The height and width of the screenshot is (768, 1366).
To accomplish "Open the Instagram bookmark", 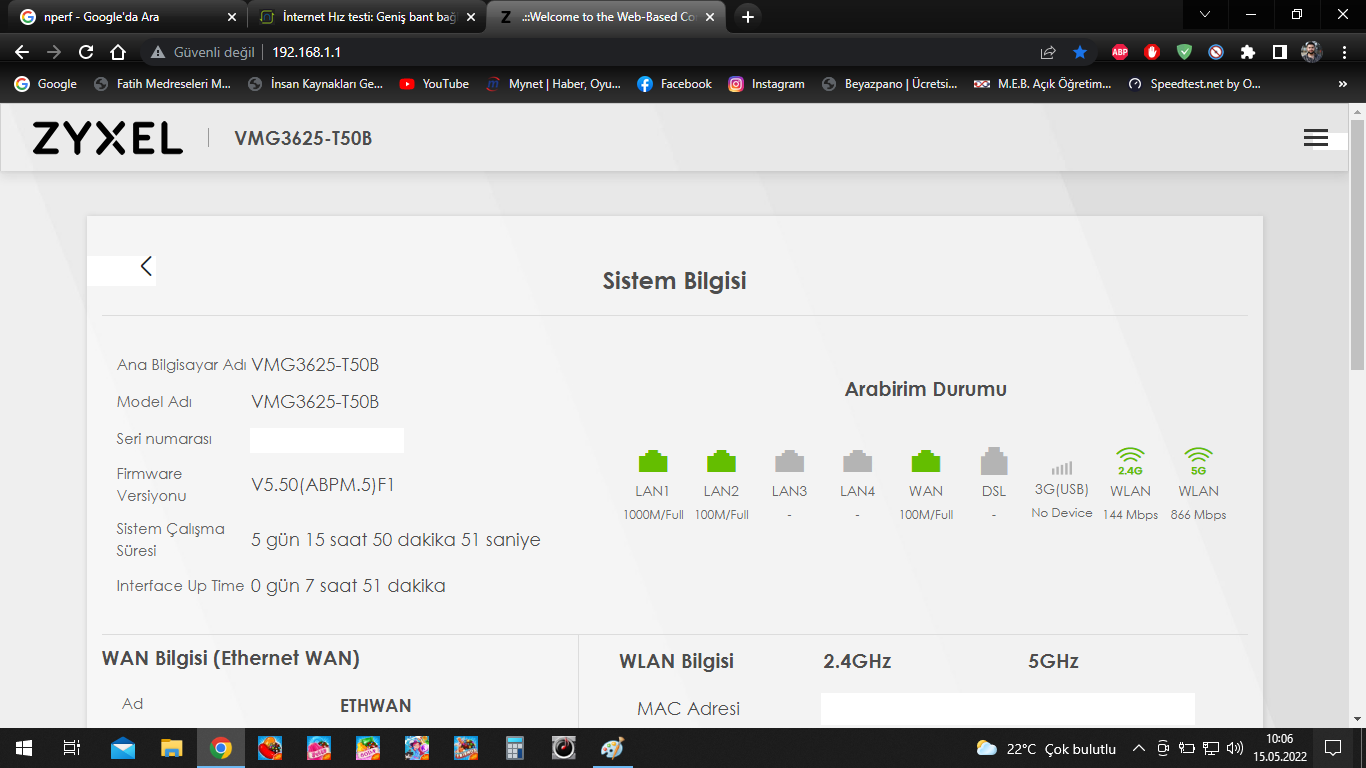I will click(767, 84).
